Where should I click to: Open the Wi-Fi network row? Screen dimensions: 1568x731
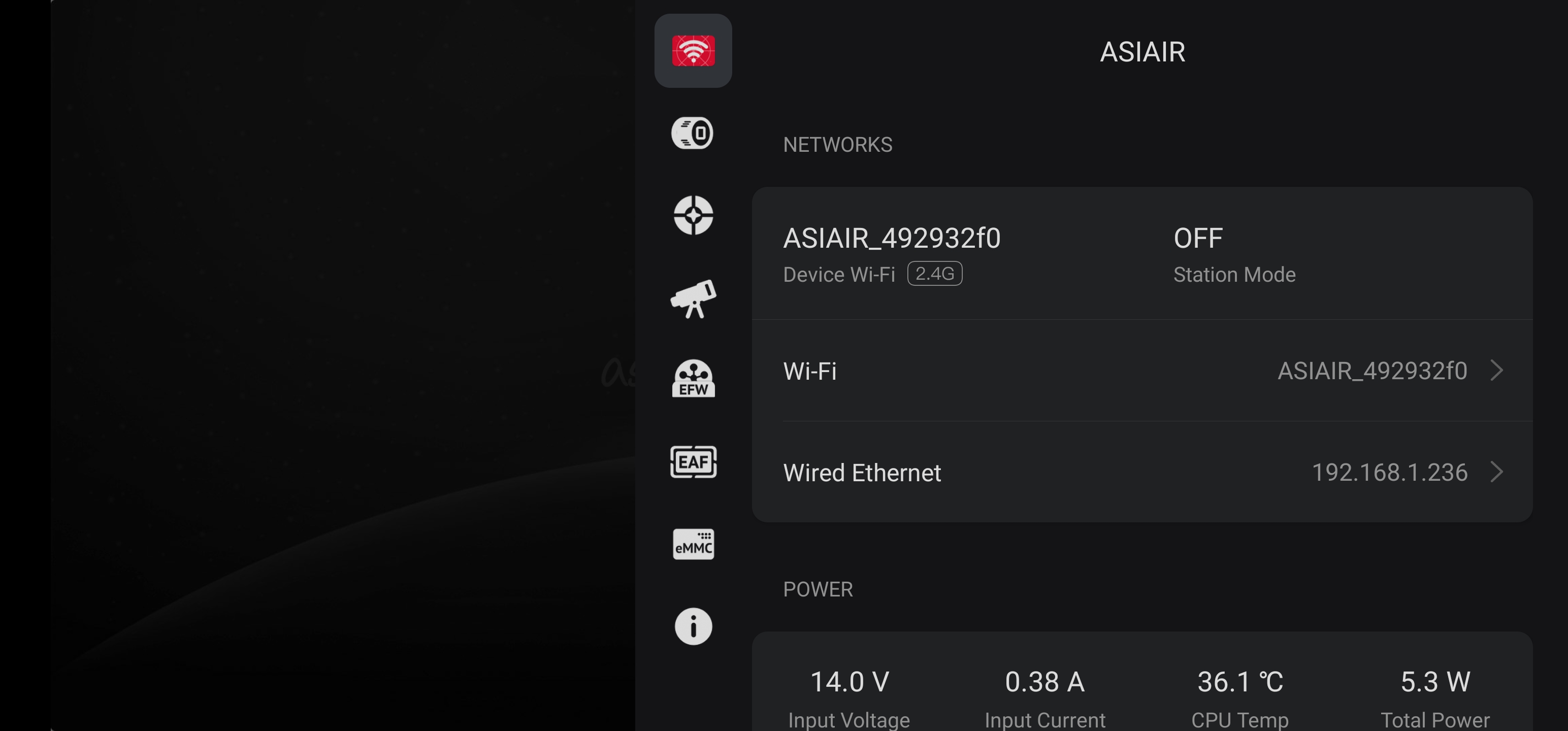(x=1142, y=371)
